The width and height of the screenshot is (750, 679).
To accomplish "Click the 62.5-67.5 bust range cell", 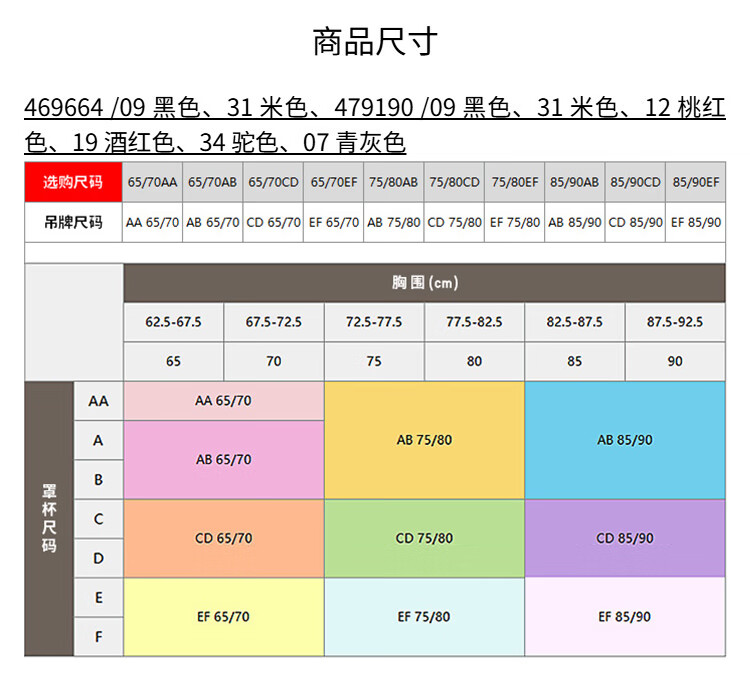I will tap(173, 322).
